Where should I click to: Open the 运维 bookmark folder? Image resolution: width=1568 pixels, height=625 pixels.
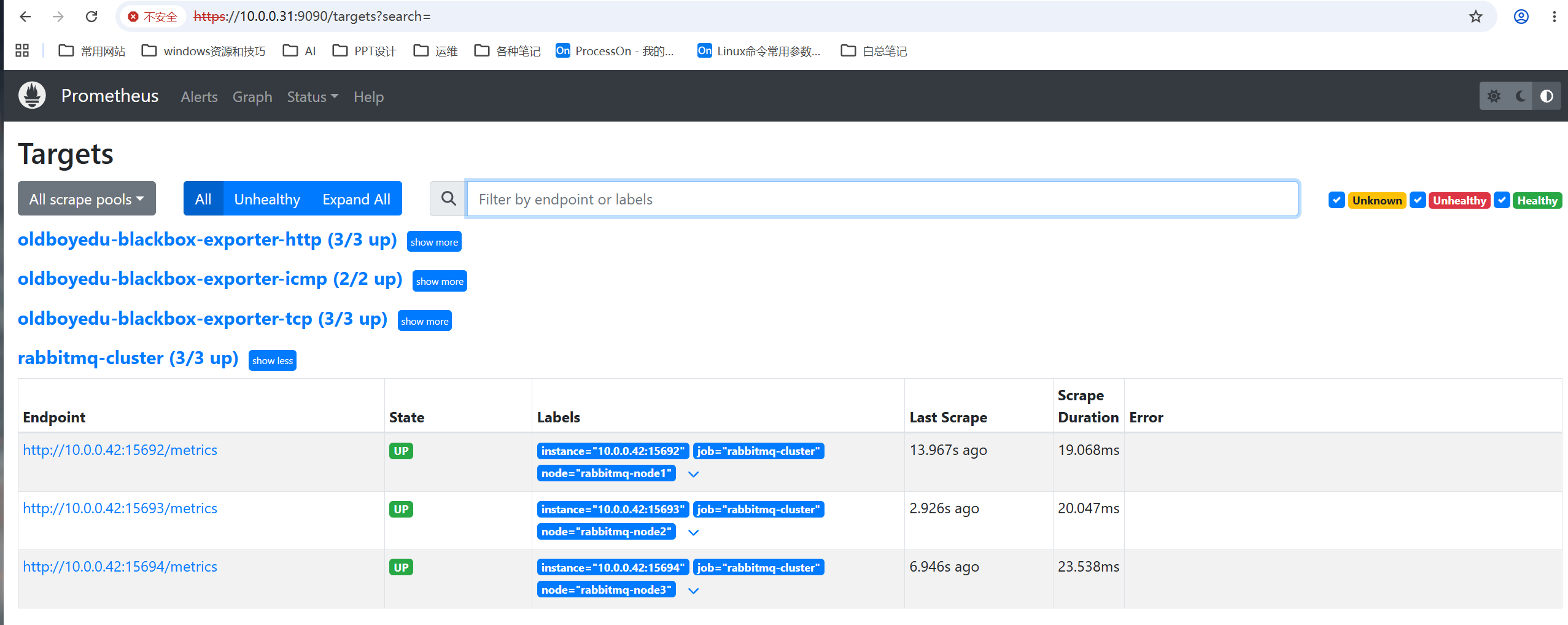[x=436, y=51]
